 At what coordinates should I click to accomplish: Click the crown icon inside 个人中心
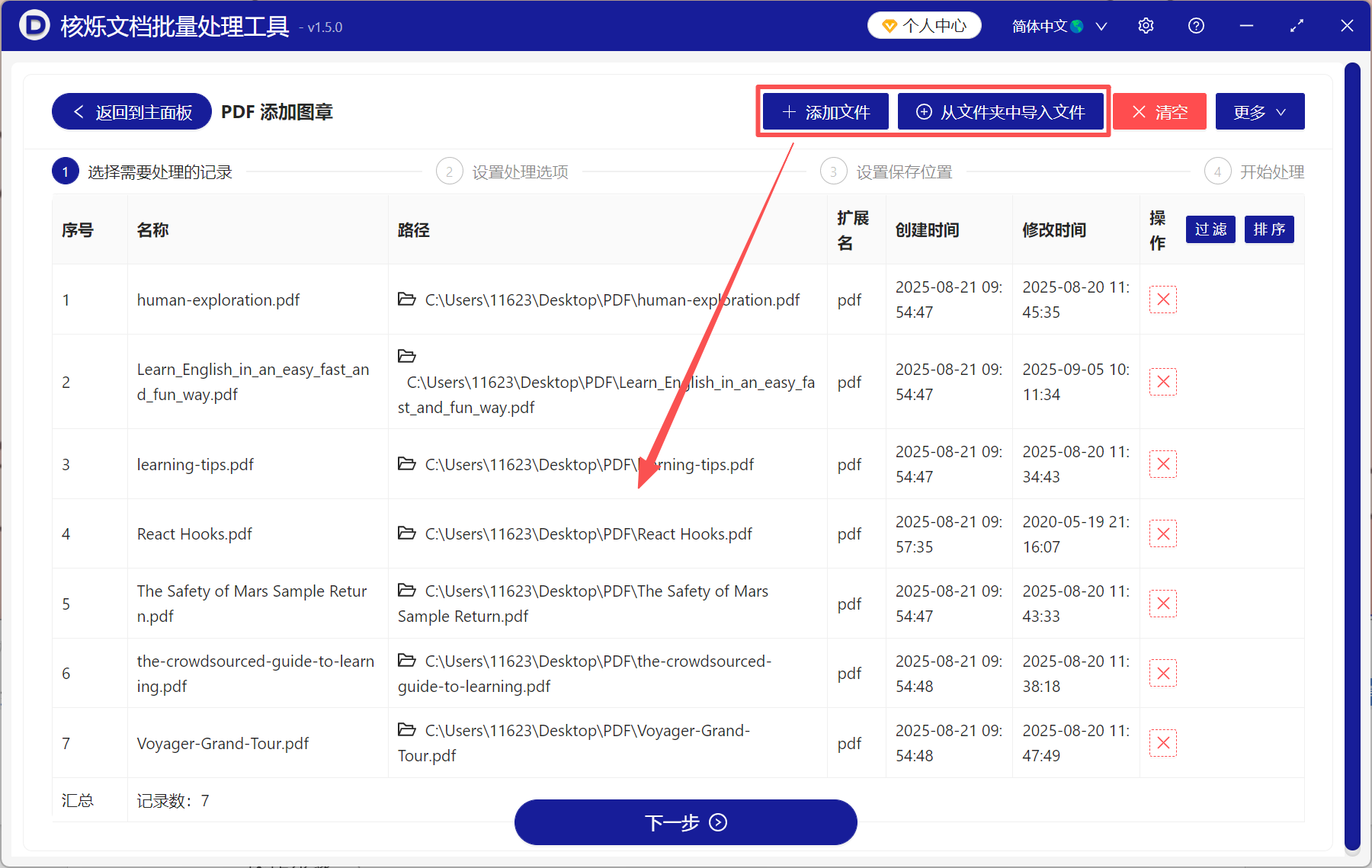(890, 25)
